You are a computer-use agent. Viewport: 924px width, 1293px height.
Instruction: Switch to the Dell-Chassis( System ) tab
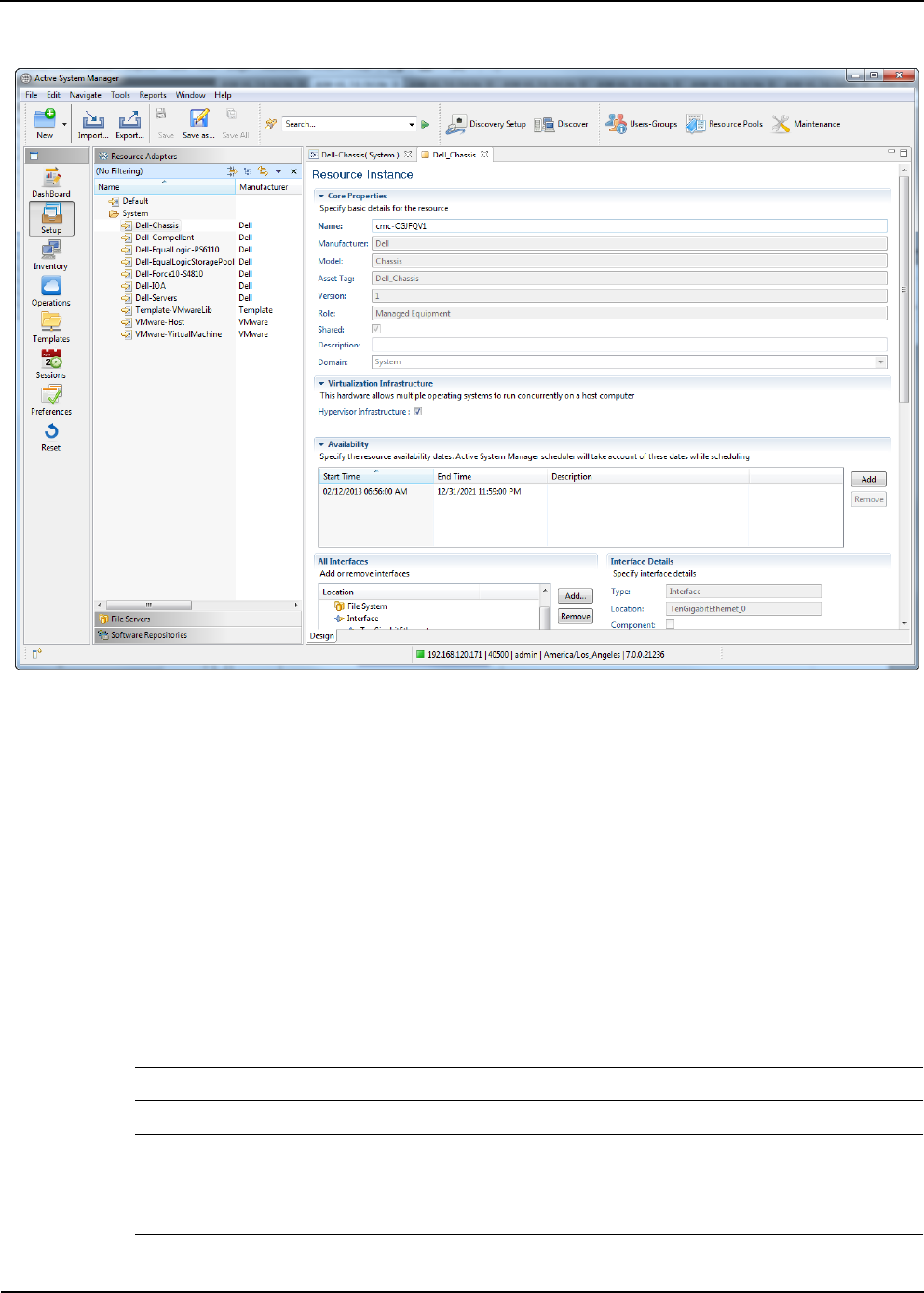(360, 155)
